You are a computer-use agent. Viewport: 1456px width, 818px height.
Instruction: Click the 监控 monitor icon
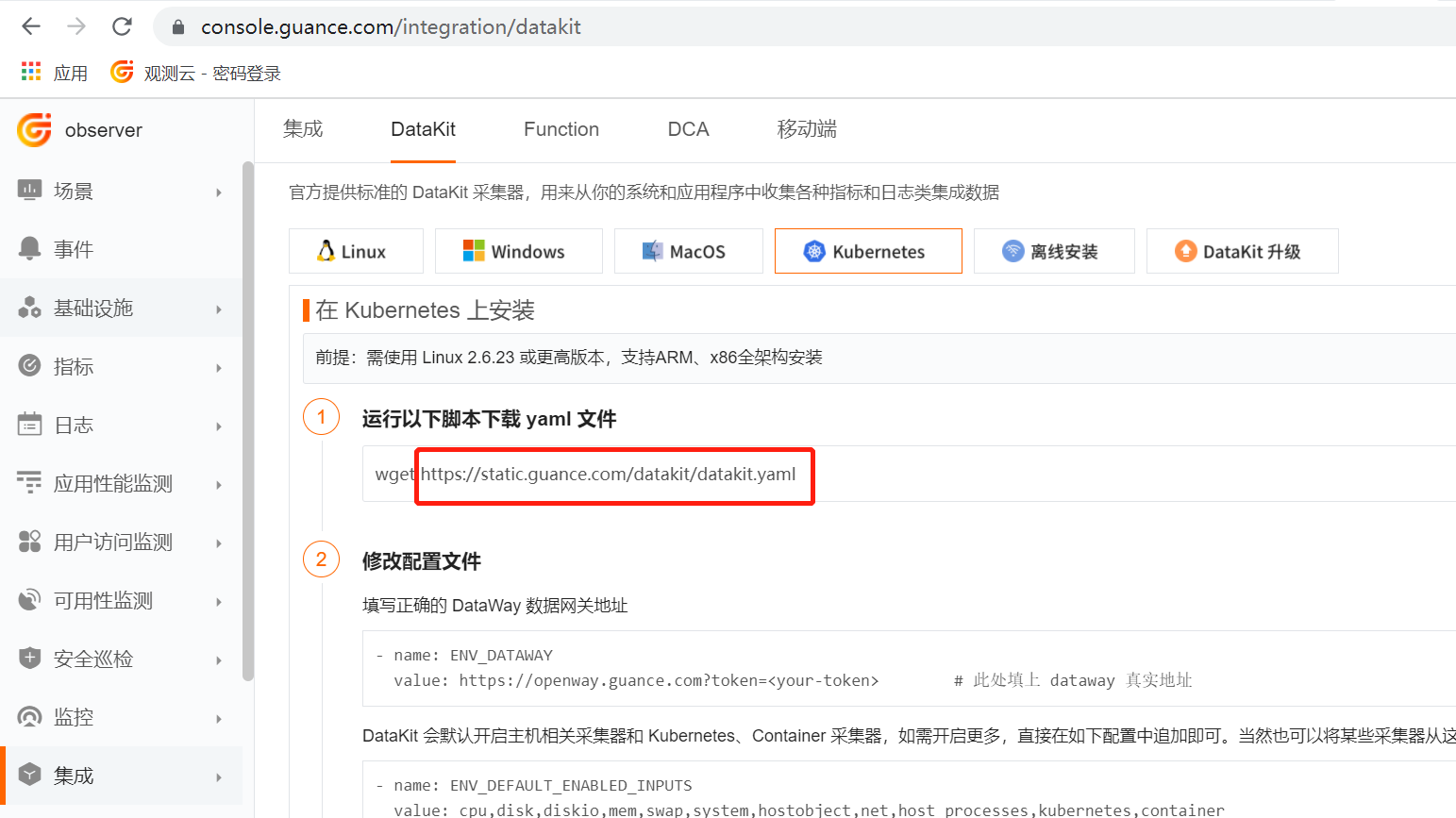pos(30,717)
